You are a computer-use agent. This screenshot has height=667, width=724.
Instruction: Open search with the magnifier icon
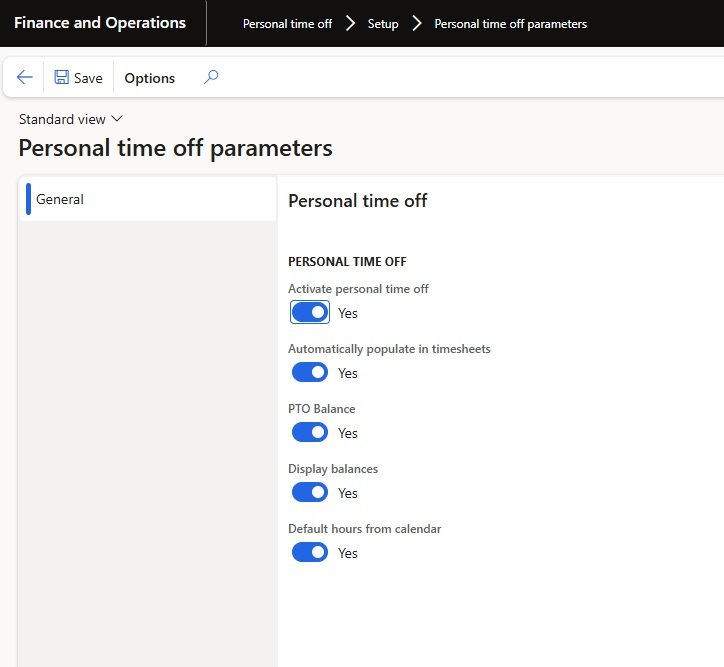tap(210, 77)
